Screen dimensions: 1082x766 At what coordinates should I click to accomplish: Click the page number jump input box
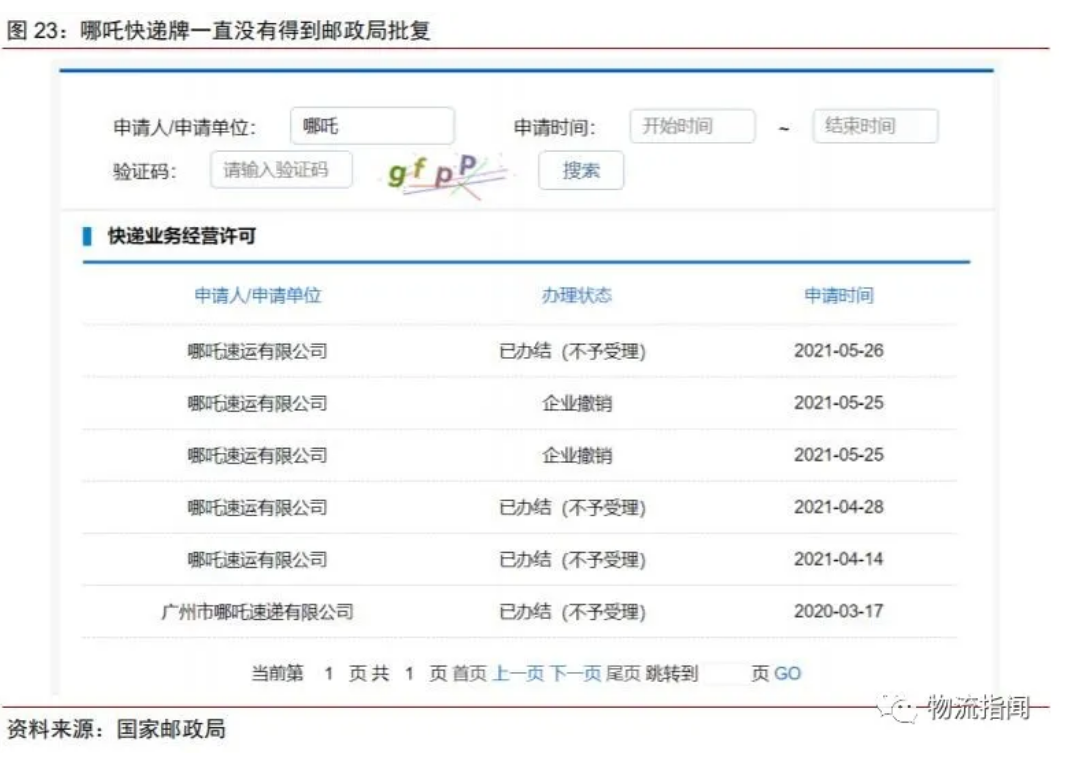pyautogui.click(x=725, y=673)
